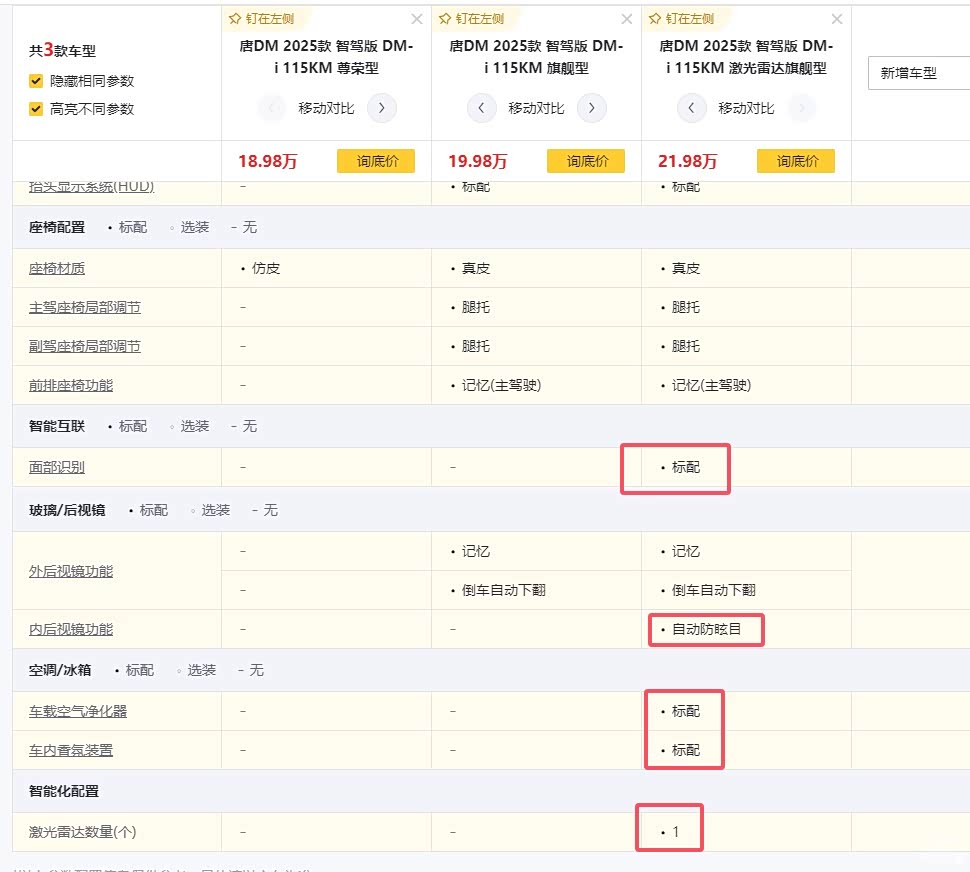This screenshot has height=872, width=970.
Task: Pin the 115KM 旗舰型 column to the left
Action: 471,18
